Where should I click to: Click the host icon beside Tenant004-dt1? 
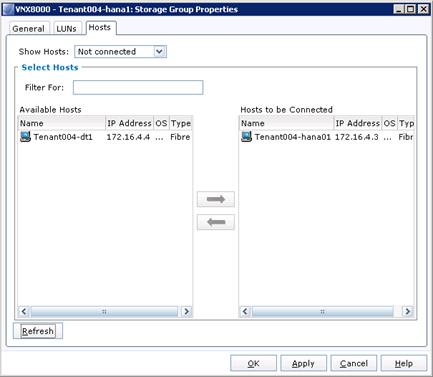(x=25, y=137)
